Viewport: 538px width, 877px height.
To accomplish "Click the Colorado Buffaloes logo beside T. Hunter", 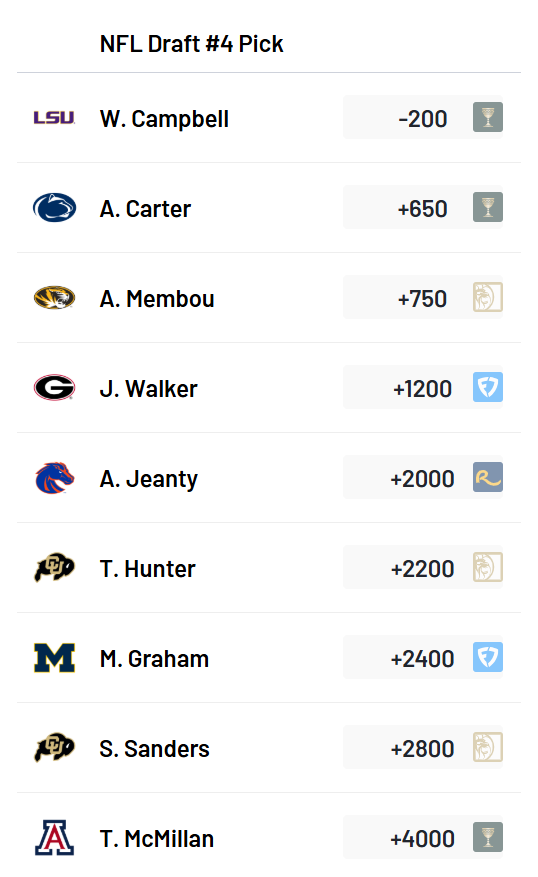I will coord(54,568).
